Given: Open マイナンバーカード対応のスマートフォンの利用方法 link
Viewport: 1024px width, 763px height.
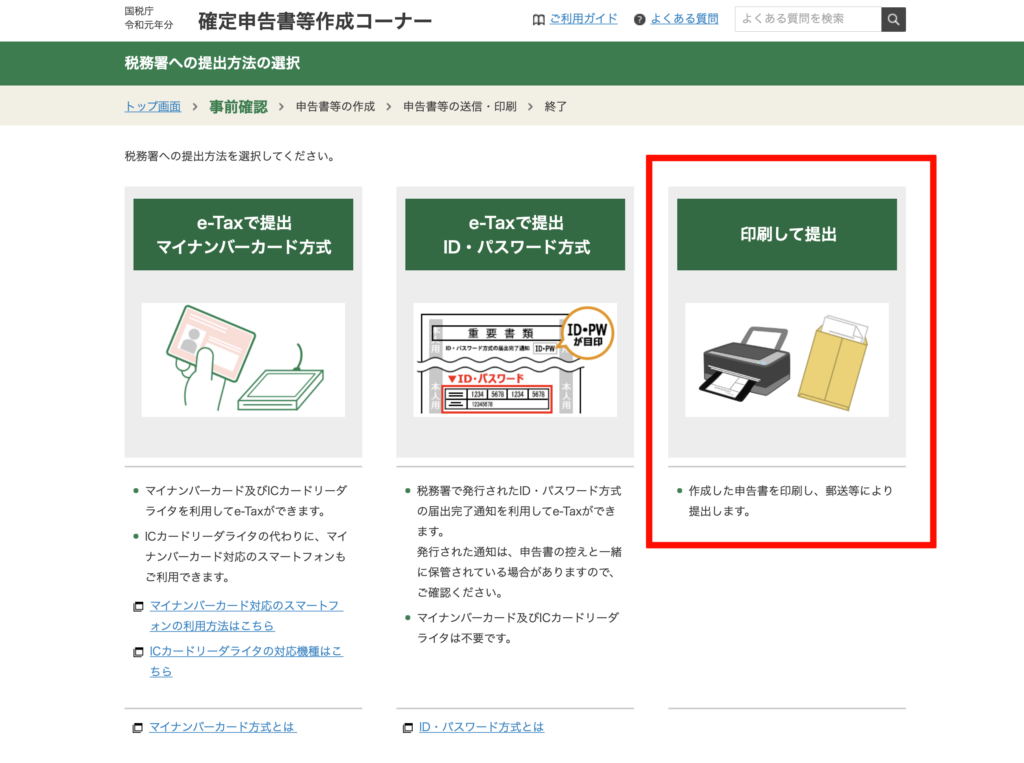Looking at the screenshot, I should click(x=246, y=616).
